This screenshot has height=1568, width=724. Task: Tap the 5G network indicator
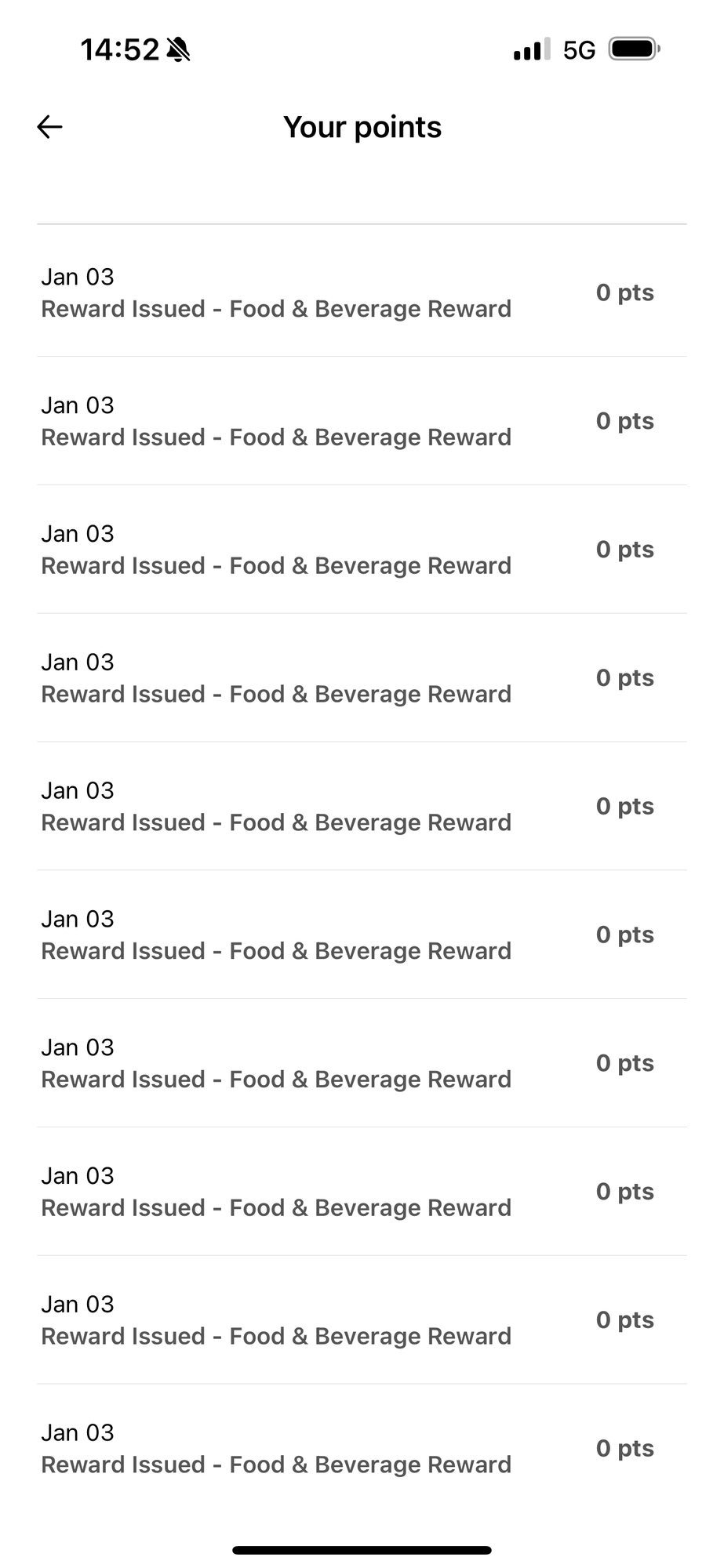pos(579,50)
